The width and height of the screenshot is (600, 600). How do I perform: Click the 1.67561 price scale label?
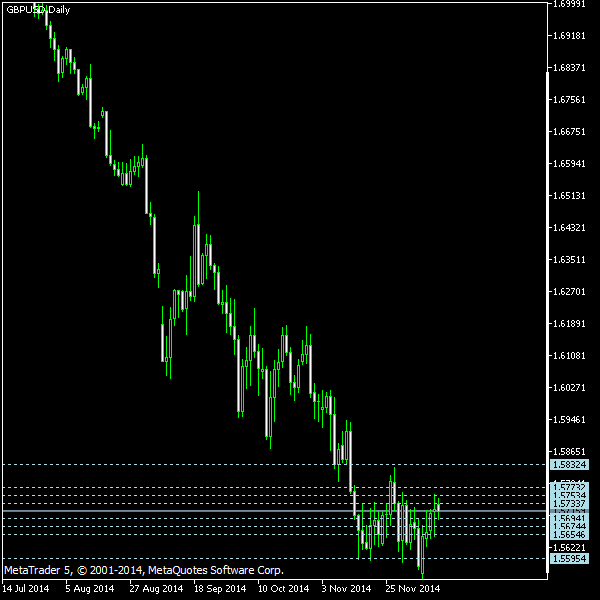coord(569,100)
